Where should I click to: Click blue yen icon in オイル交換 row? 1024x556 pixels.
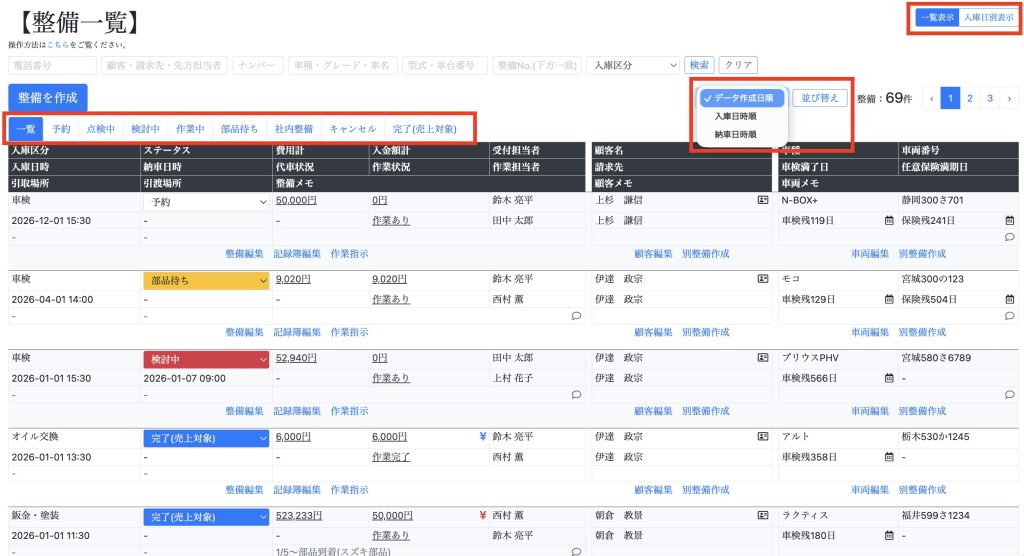pyautogui.click(x=483, y=437)
